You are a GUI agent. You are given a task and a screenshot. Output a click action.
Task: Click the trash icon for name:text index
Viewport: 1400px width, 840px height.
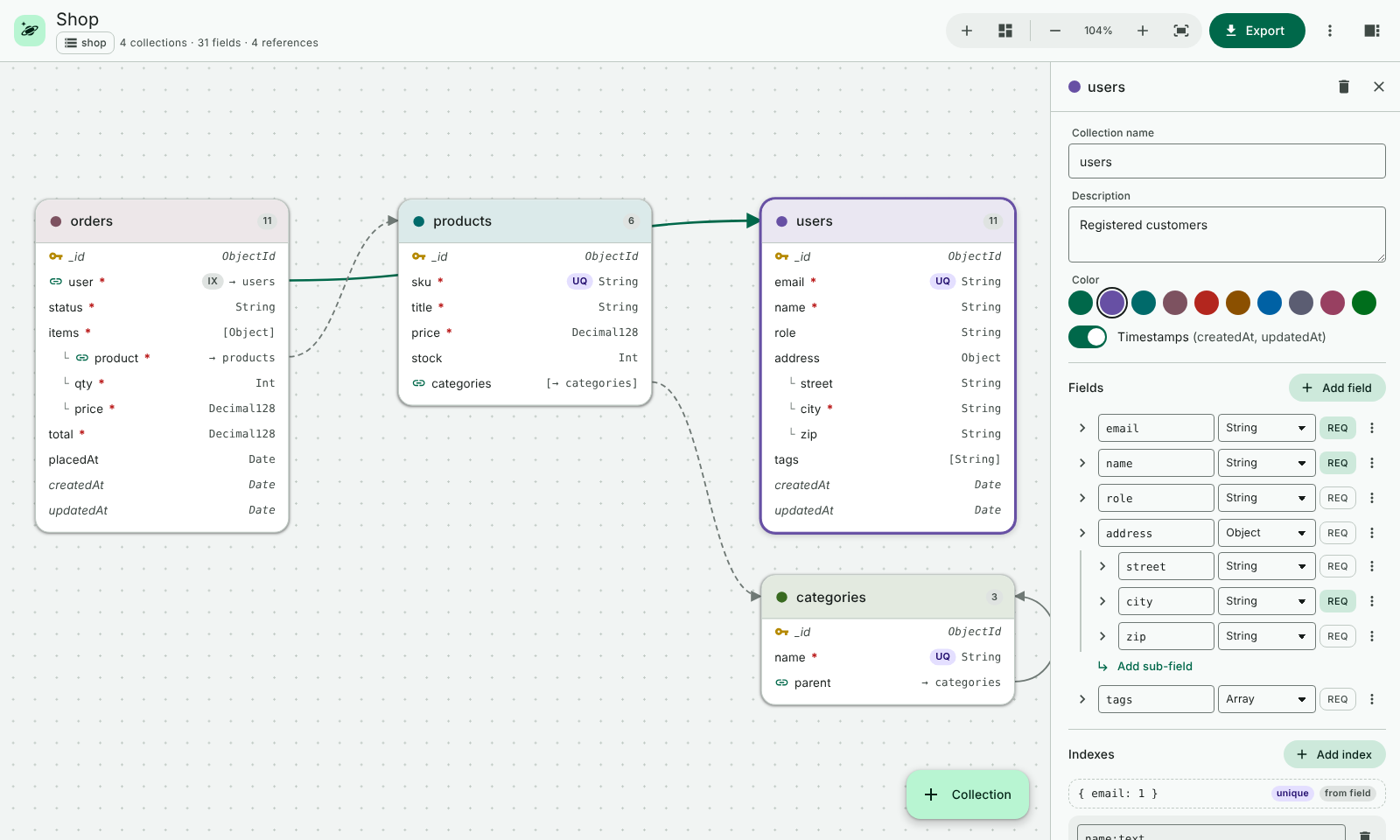click(x=1364, y=836)
